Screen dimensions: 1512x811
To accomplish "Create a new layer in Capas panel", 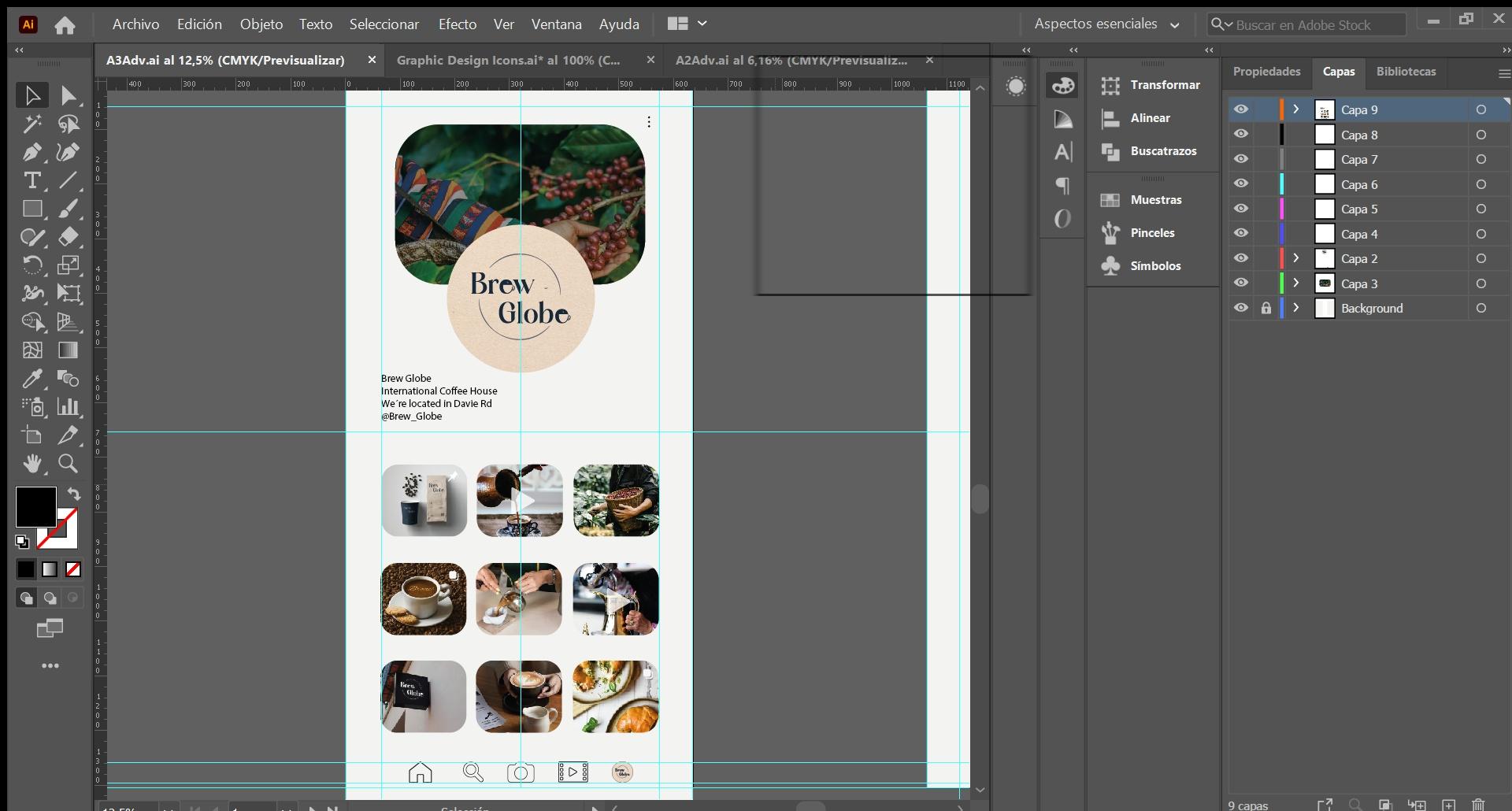I will coord(1448,805).
